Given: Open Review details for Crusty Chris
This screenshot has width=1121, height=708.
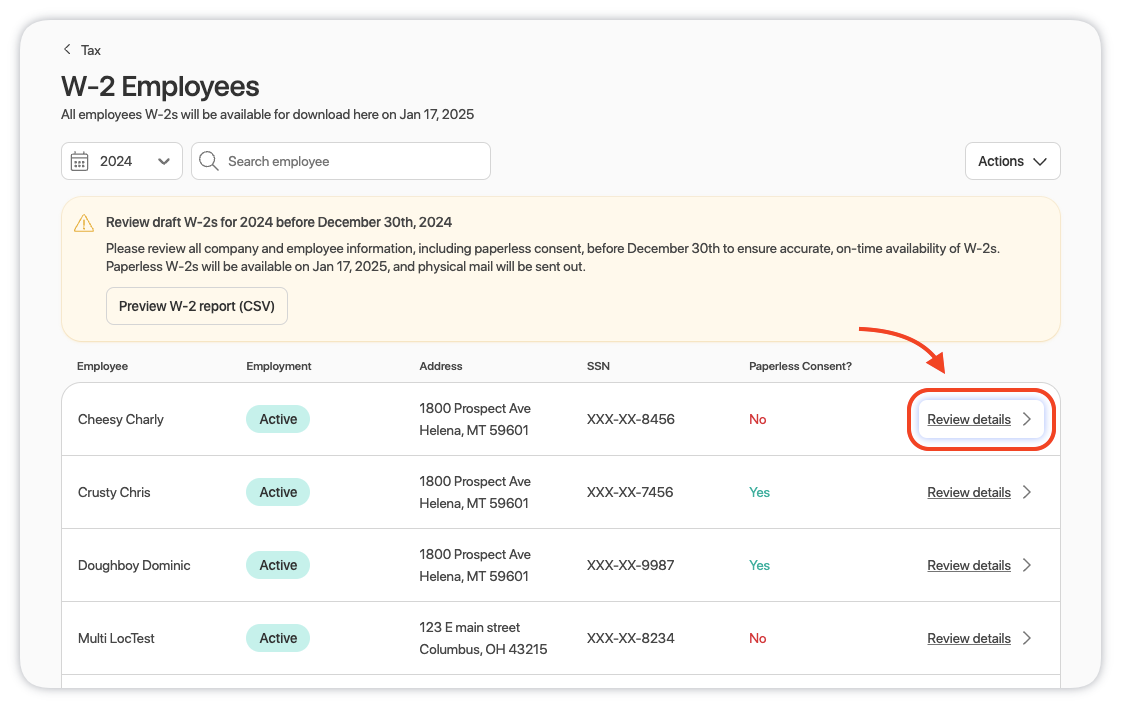Looking at the screenshot, I should pos(968,493).
